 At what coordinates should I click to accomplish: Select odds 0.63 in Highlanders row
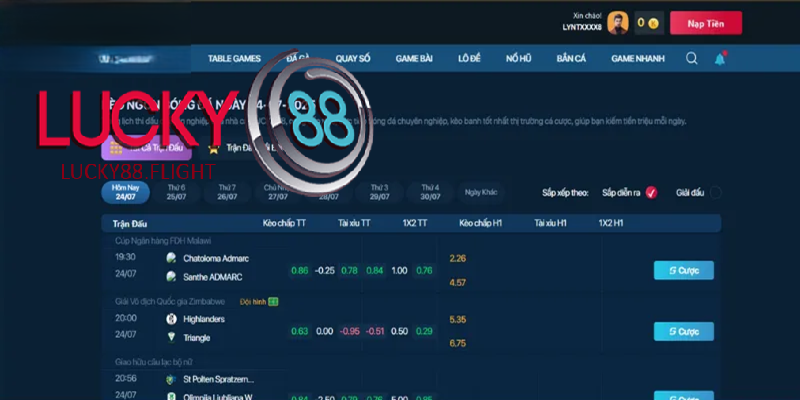(x=299, y=331)
